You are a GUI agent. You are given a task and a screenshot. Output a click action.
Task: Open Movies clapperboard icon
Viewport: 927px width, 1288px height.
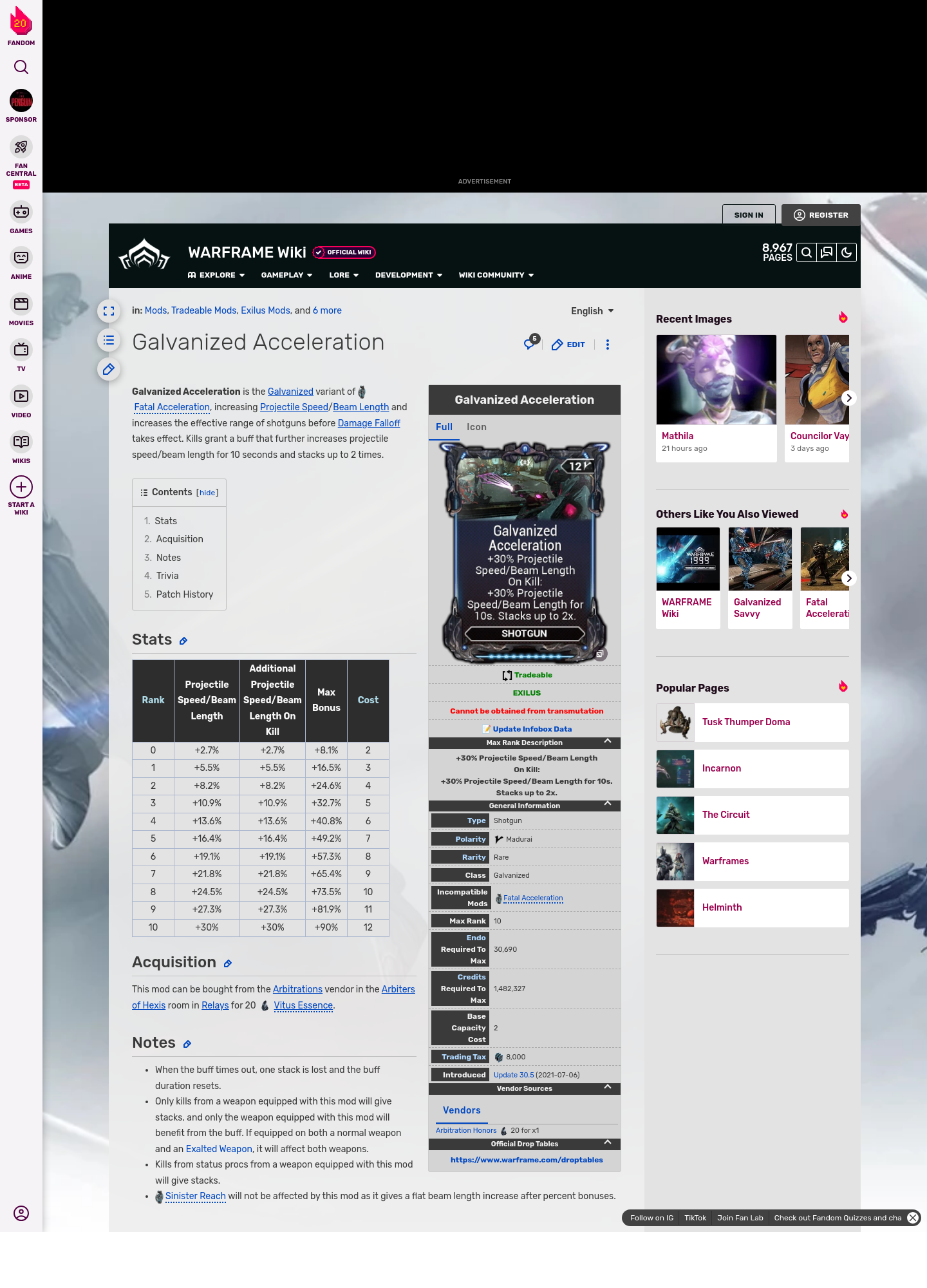click(21, 304)
